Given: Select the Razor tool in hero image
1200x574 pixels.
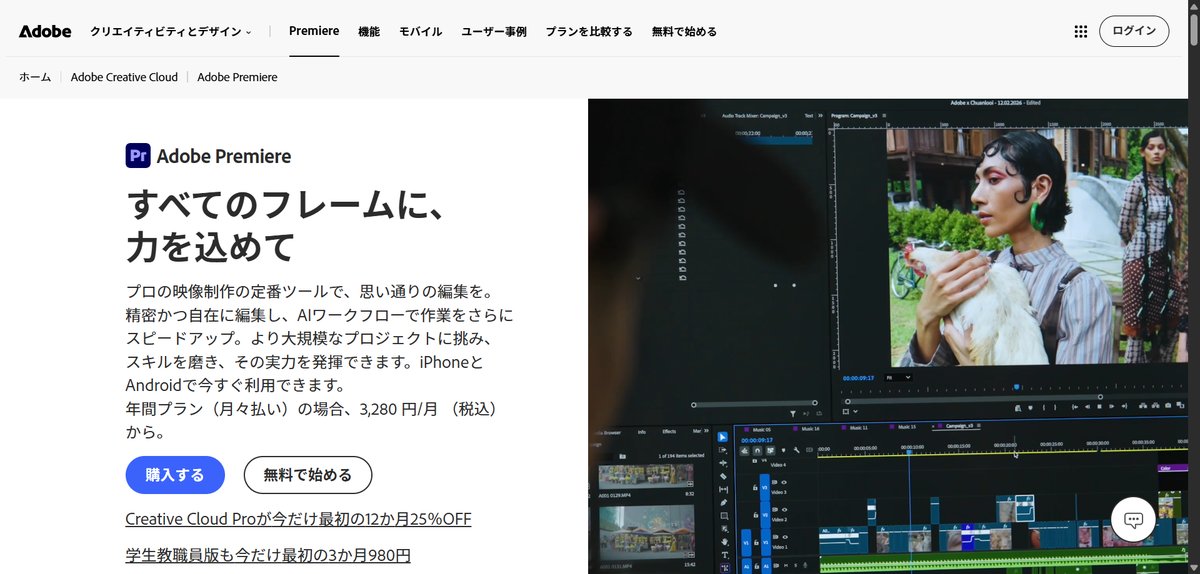Looking at the screenshot, I should pyautogui.click(x=723, y=476).
